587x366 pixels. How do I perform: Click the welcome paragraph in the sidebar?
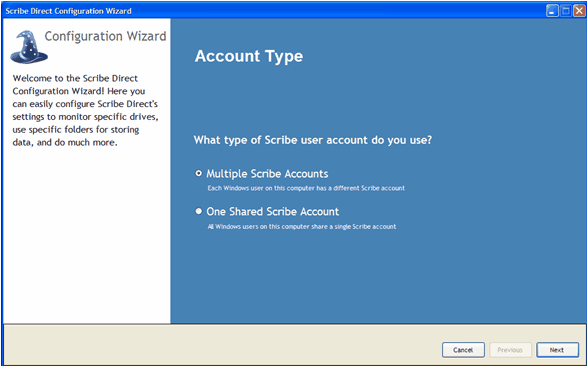(x=85, y=110)
